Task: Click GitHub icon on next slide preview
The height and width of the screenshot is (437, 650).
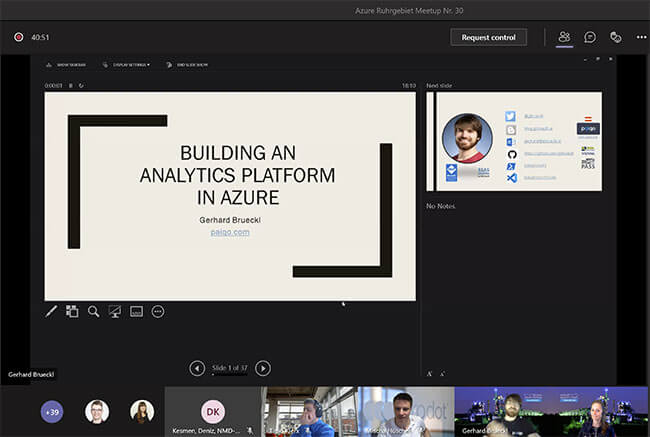Action: tap(512, 154)
